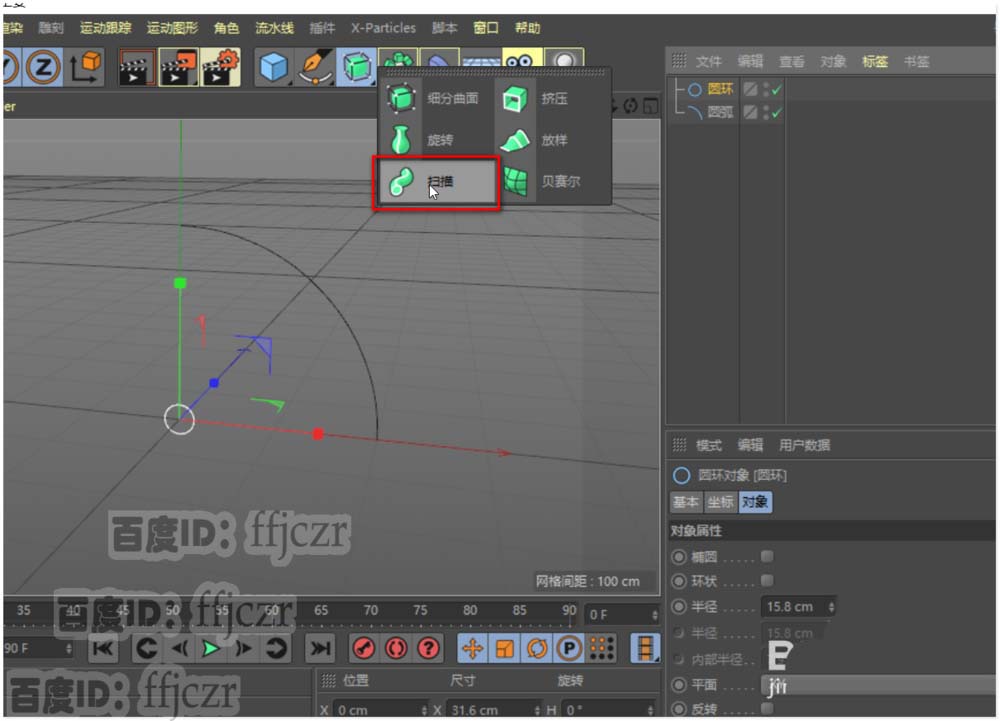Open the blue cube primitives tool

[274, 67]
